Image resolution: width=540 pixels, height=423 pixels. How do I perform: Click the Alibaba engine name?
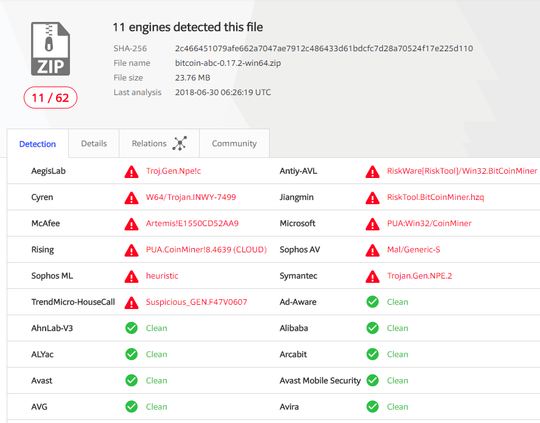(293, 328)
